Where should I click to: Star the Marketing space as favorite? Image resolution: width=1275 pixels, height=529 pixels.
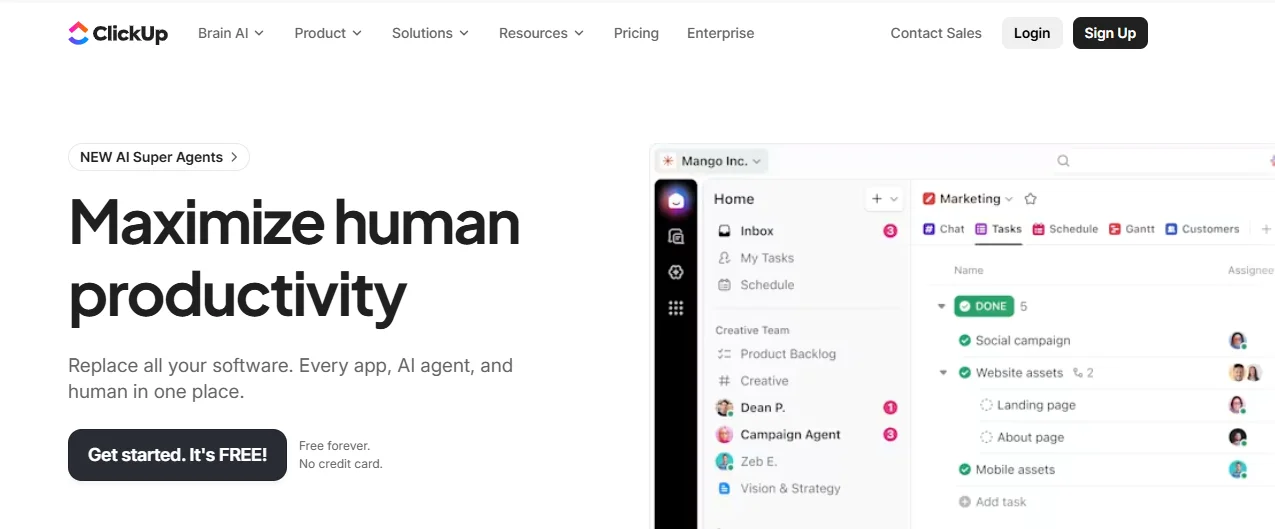(x=1031, y=199)
